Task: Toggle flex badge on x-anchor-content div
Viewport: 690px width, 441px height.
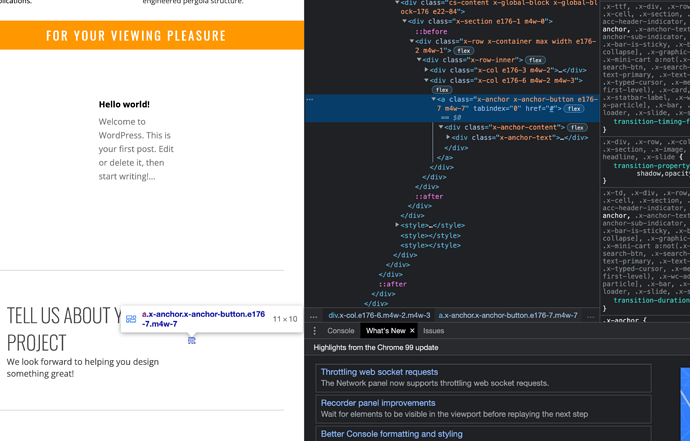Action: (577, 128)
